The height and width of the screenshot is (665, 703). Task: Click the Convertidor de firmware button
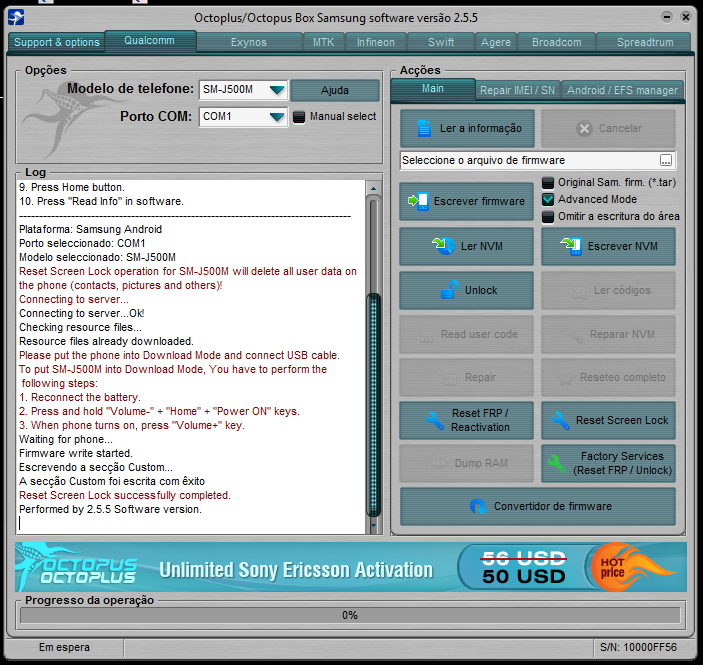538,507
